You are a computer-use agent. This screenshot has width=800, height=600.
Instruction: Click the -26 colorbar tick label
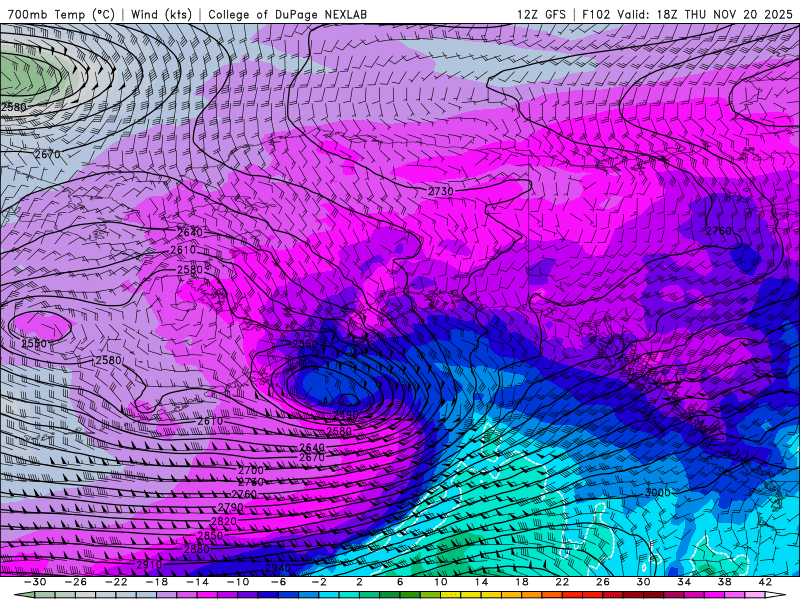click(76, 582)
